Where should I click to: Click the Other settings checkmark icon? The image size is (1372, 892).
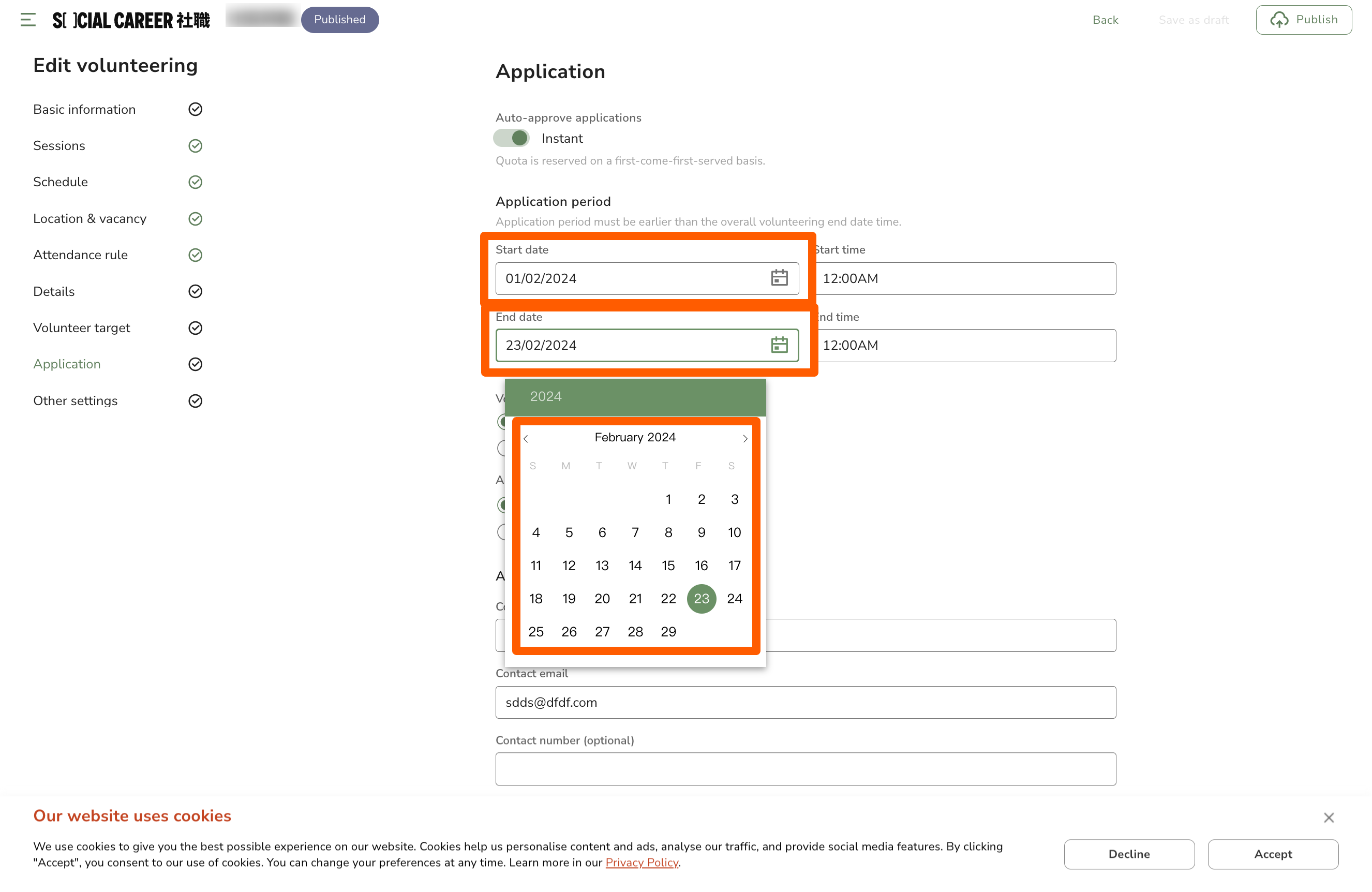(196, 401)
